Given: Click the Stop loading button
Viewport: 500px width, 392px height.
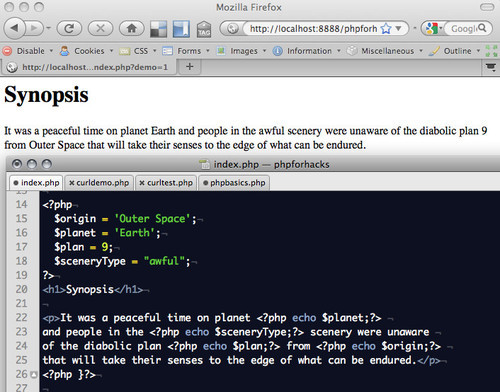Looking at the screenshot, I should (100, 29).
